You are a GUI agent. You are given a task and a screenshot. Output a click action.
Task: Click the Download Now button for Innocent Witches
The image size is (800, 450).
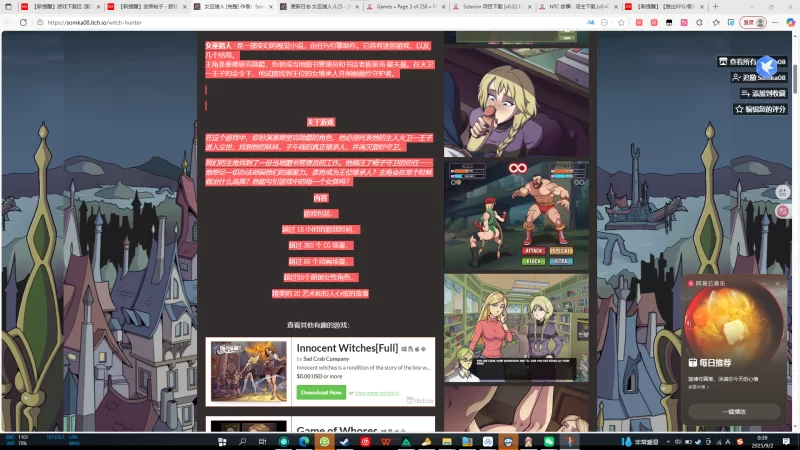pyautogui.click(x=321, y=392)
